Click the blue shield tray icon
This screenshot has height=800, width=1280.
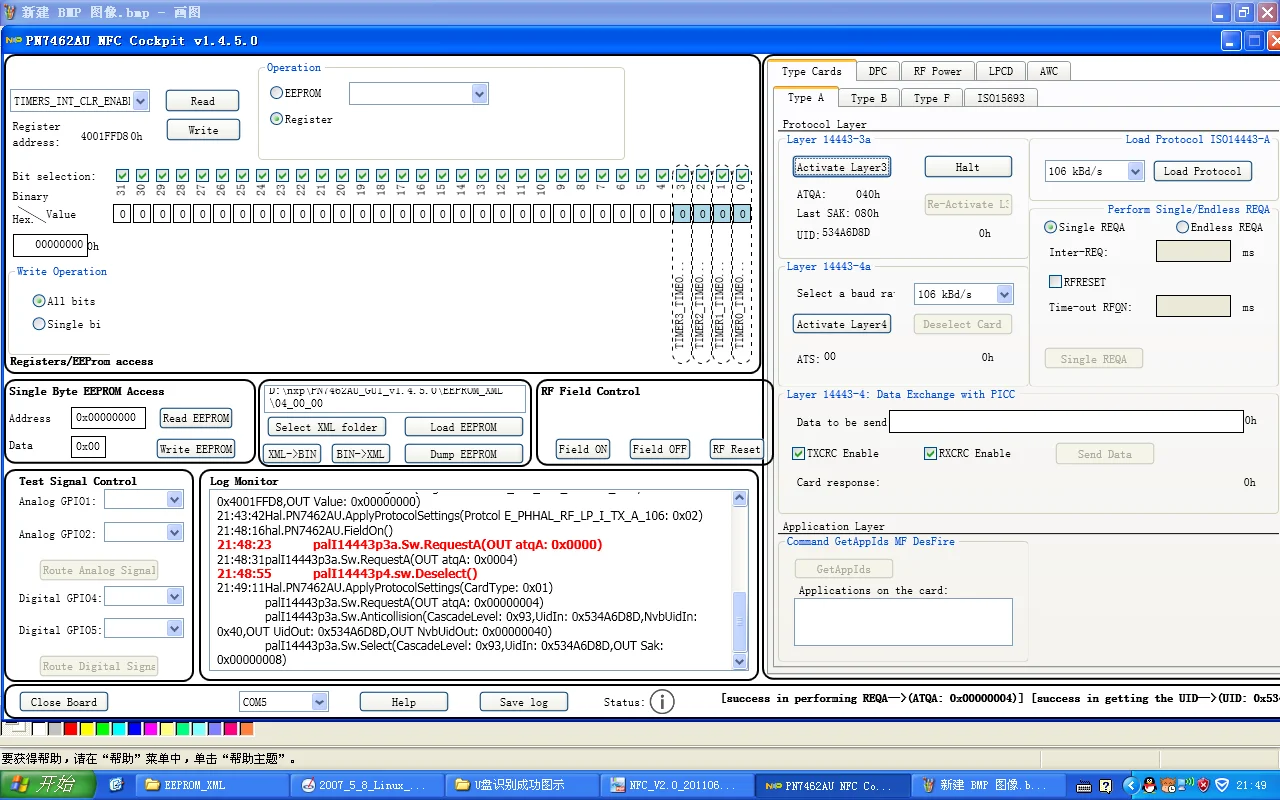(x=1222, y=785)
